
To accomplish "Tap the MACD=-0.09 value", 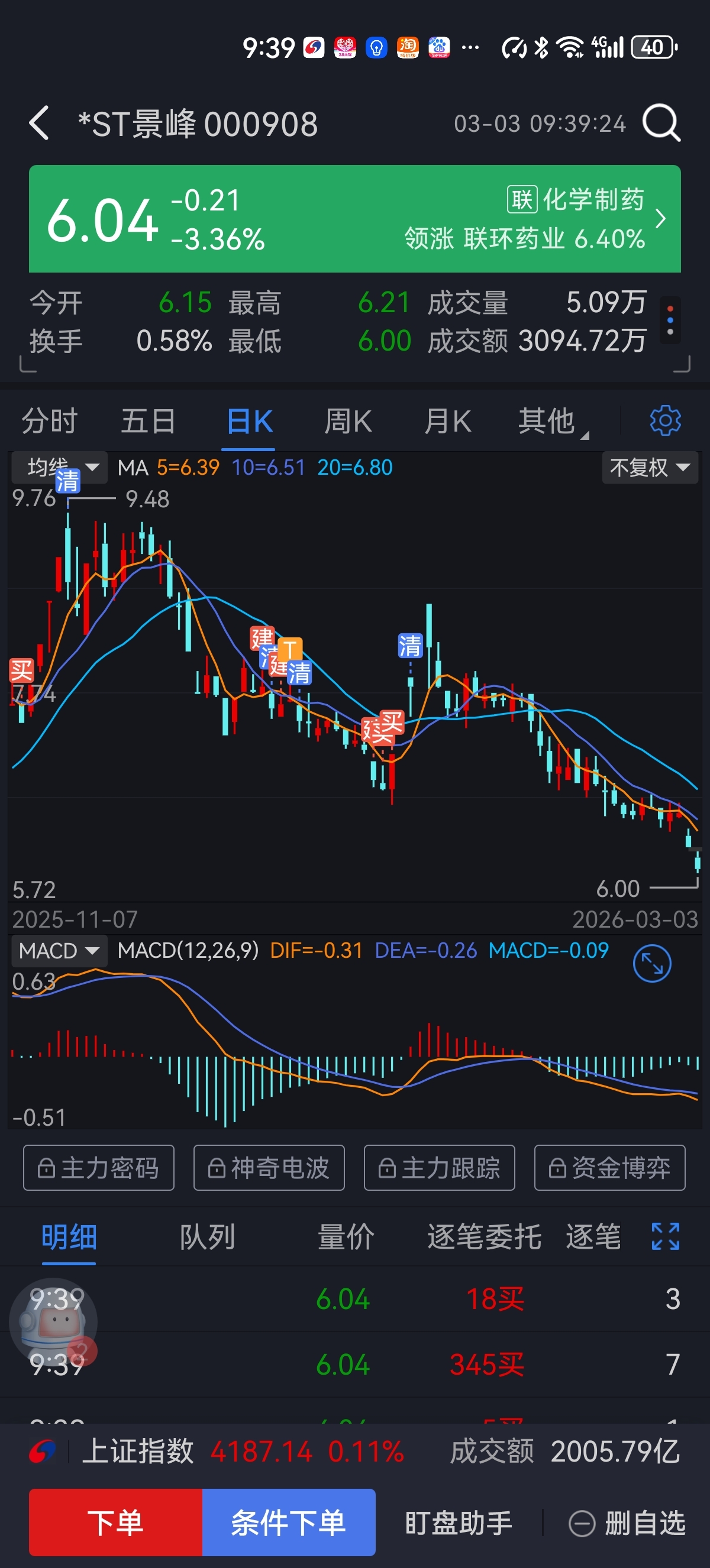I will coord(548,950).
